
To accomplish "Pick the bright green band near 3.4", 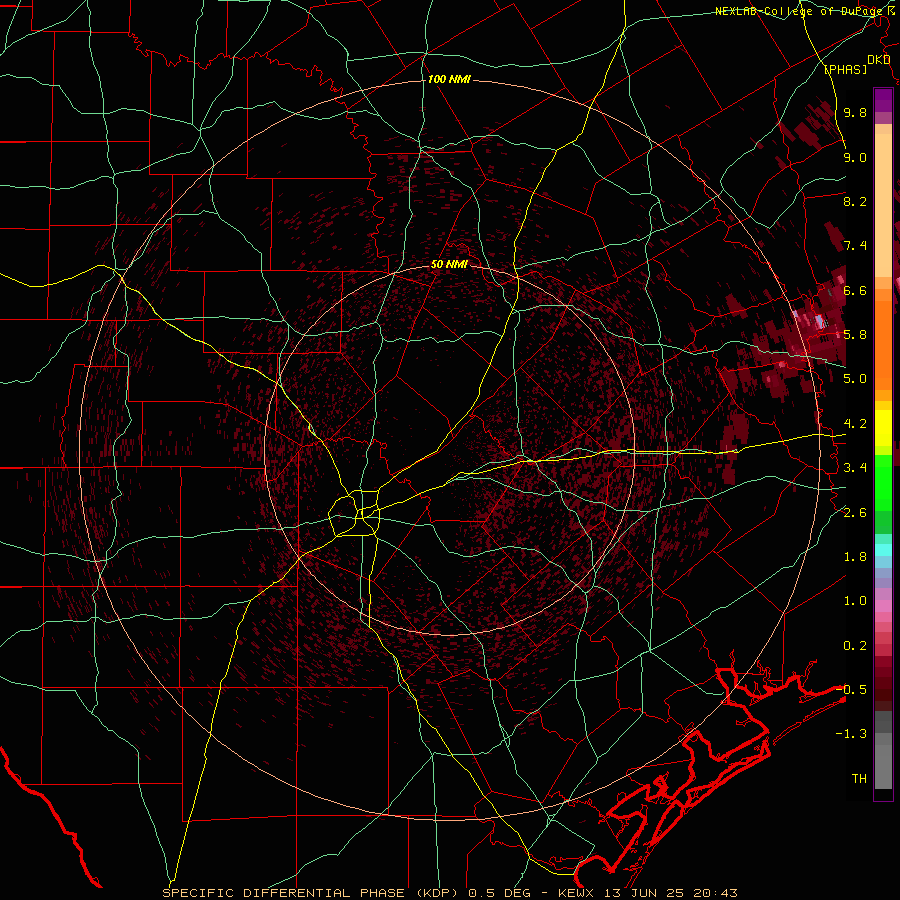I will [883, 482].
